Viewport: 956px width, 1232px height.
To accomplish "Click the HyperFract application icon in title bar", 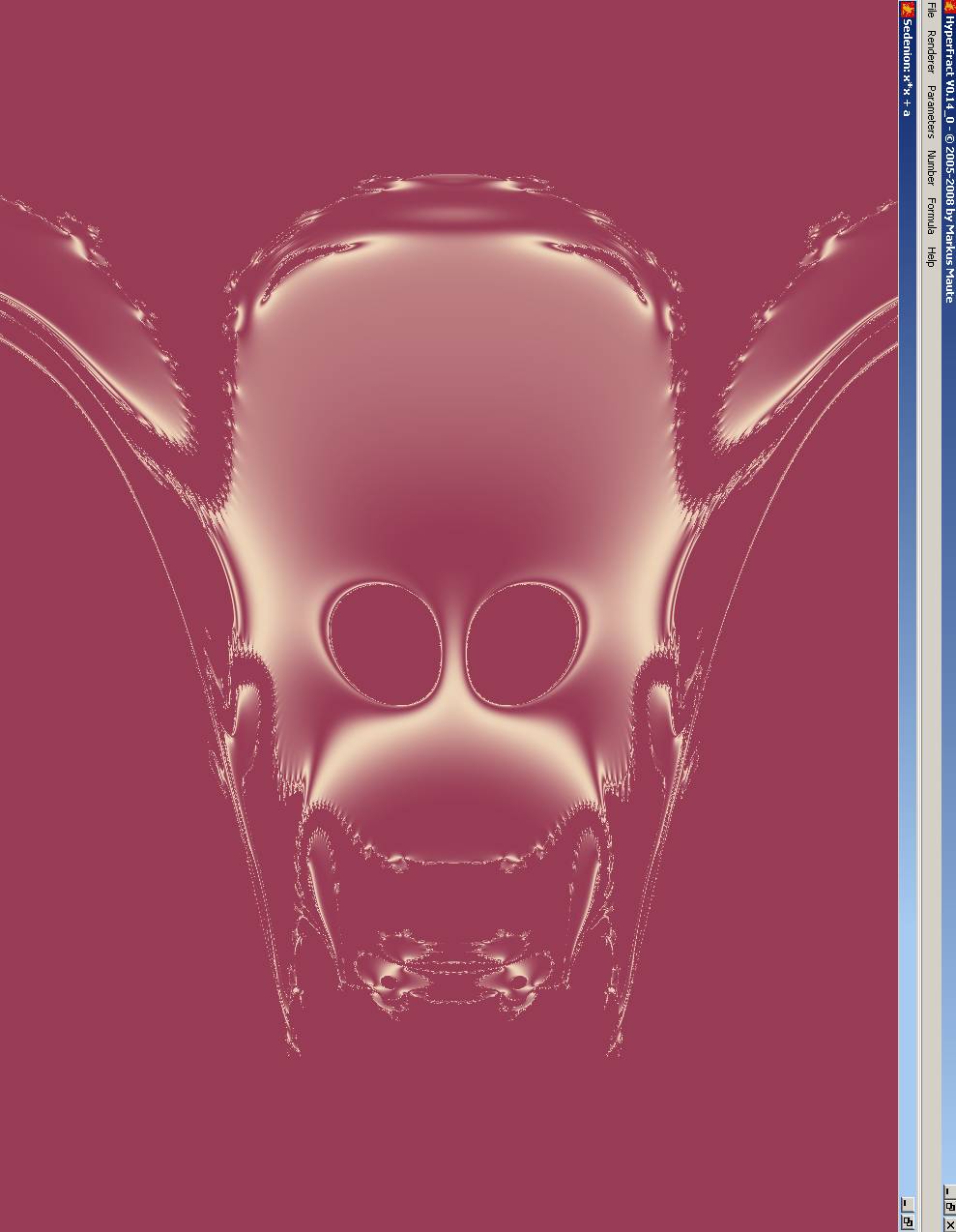I will 949,9.
